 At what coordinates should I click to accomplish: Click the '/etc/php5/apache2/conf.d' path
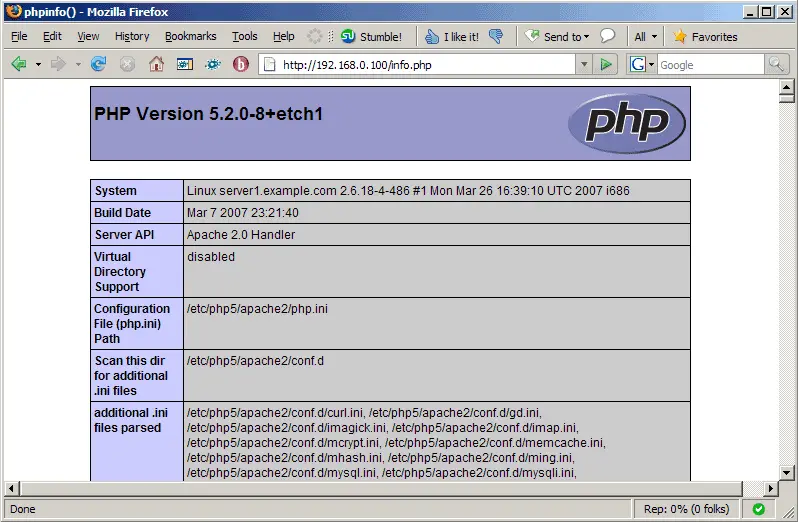point(255,361)
